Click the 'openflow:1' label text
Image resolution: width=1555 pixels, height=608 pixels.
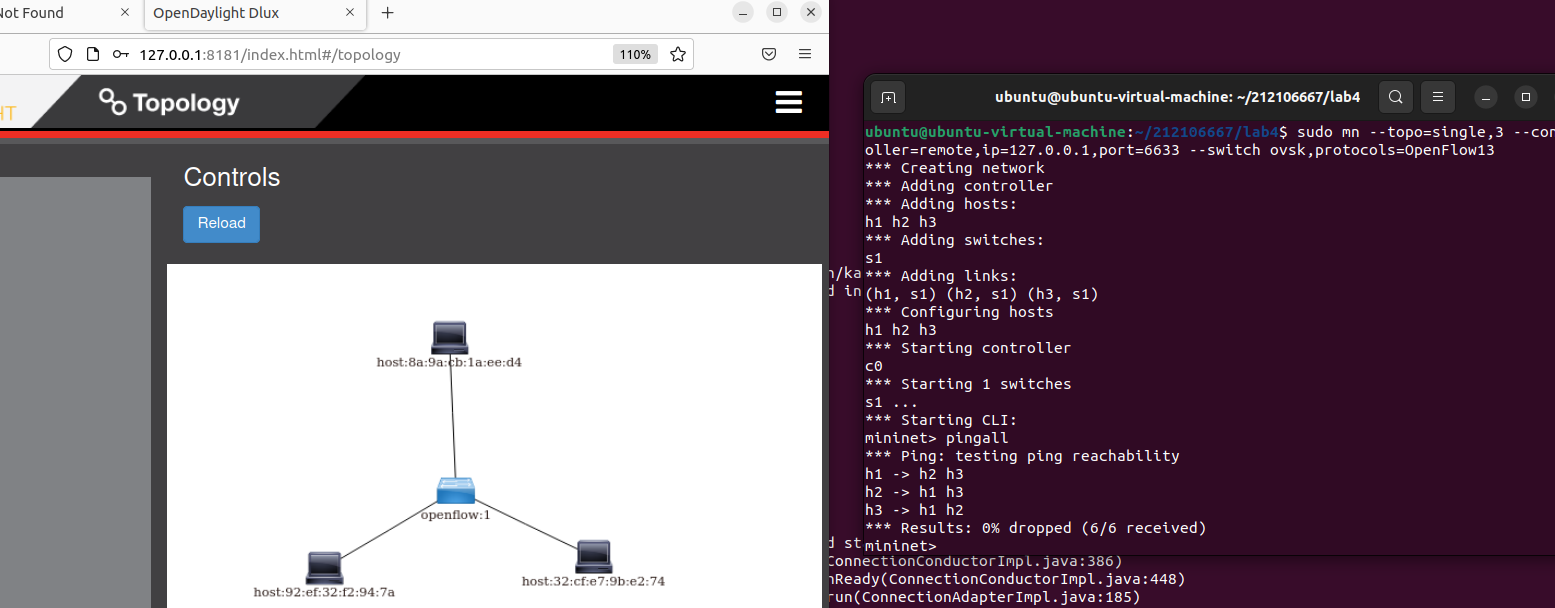tap(455, 515)
